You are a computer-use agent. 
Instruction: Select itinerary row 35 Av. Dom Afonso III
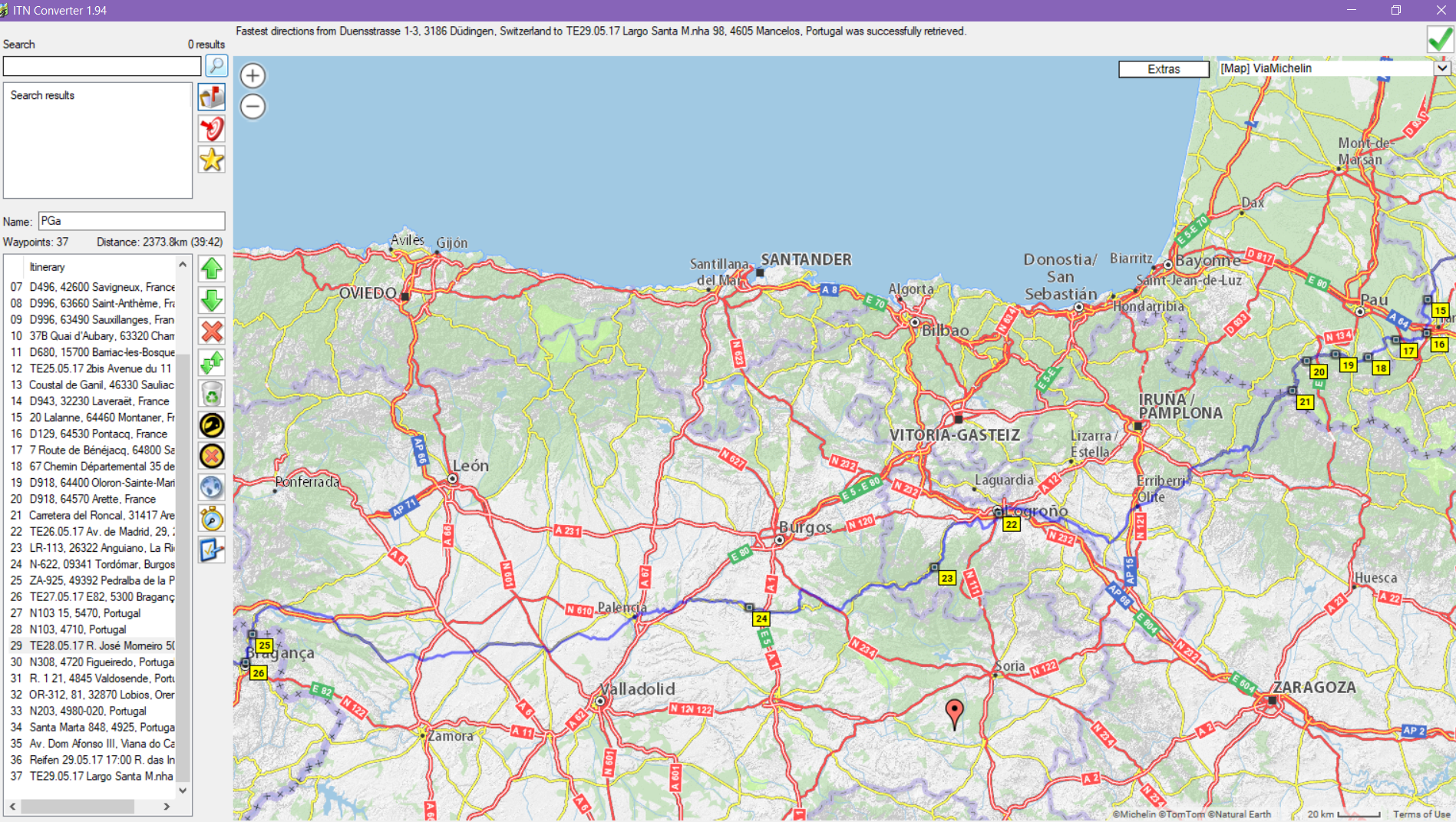point(92,744)
